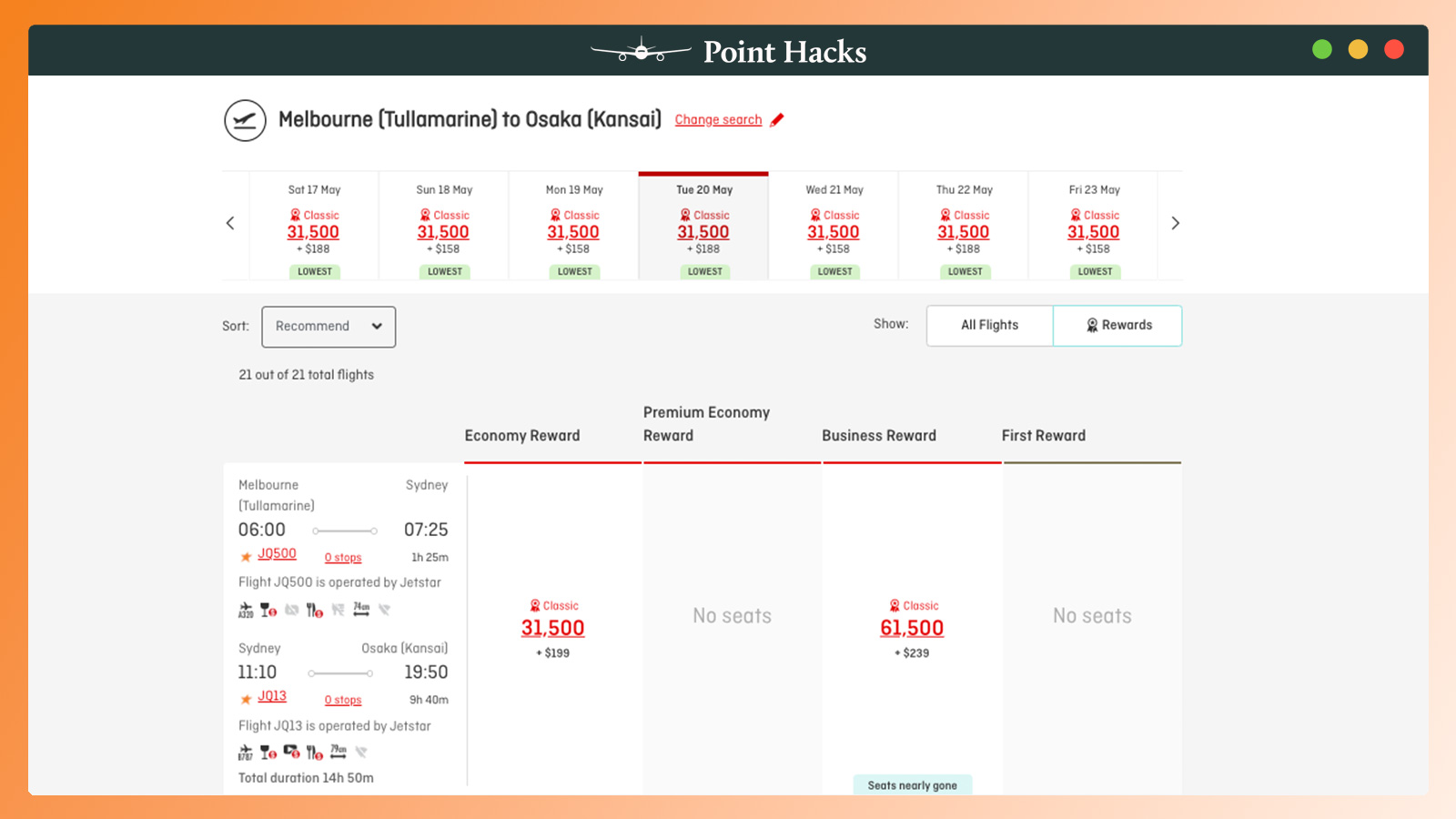This screenshot has width=1456, height=819.
Task: Click the departing plane circle icon beside the route title
Action: tap(245, 120)
